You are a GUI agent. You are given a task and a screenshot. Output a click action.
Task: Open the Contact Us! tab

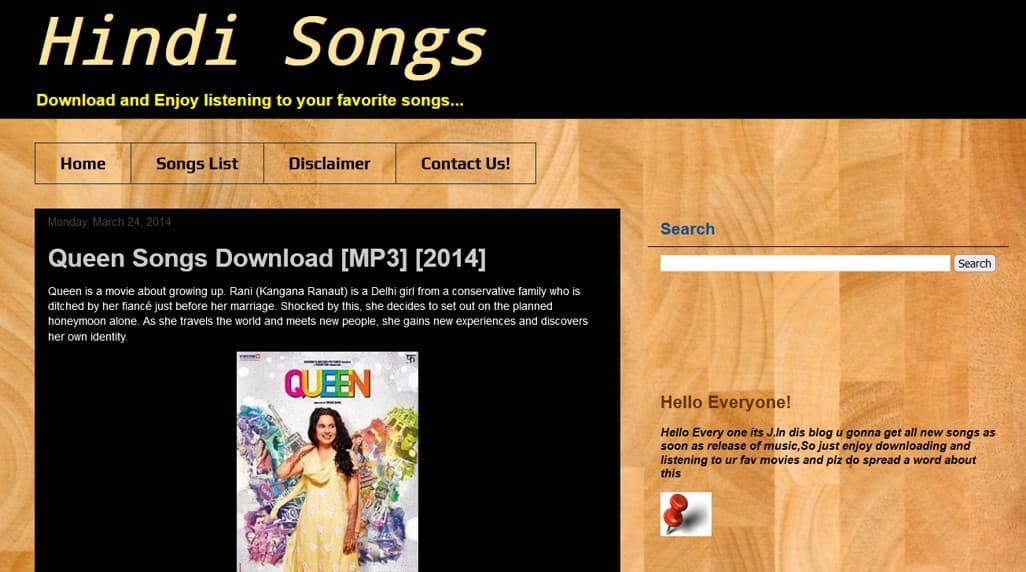pyautogui.click(x=465, y=164)
